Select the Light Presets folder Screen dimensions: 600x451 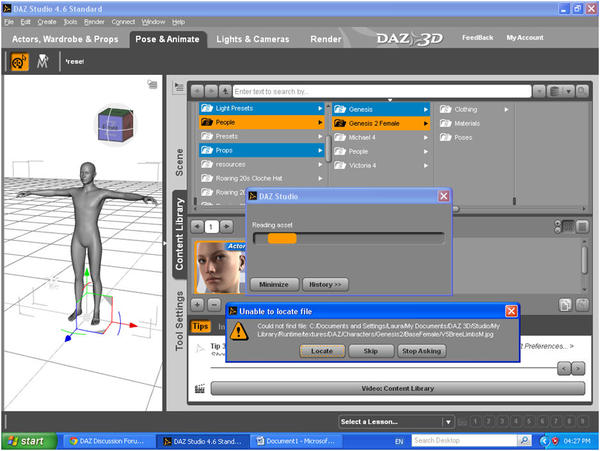[262, 108]
